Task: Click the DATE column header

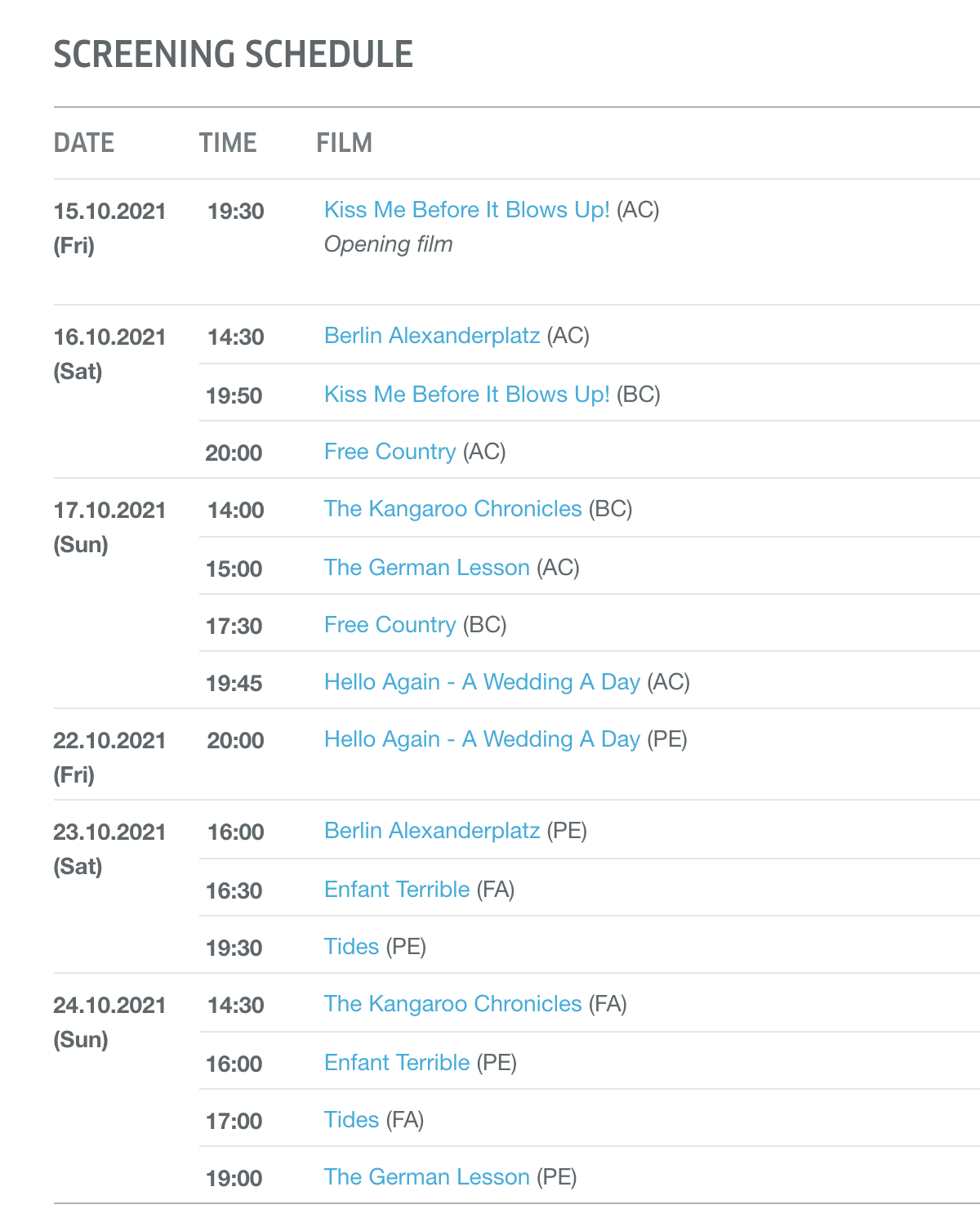Action: coord(84,143)
